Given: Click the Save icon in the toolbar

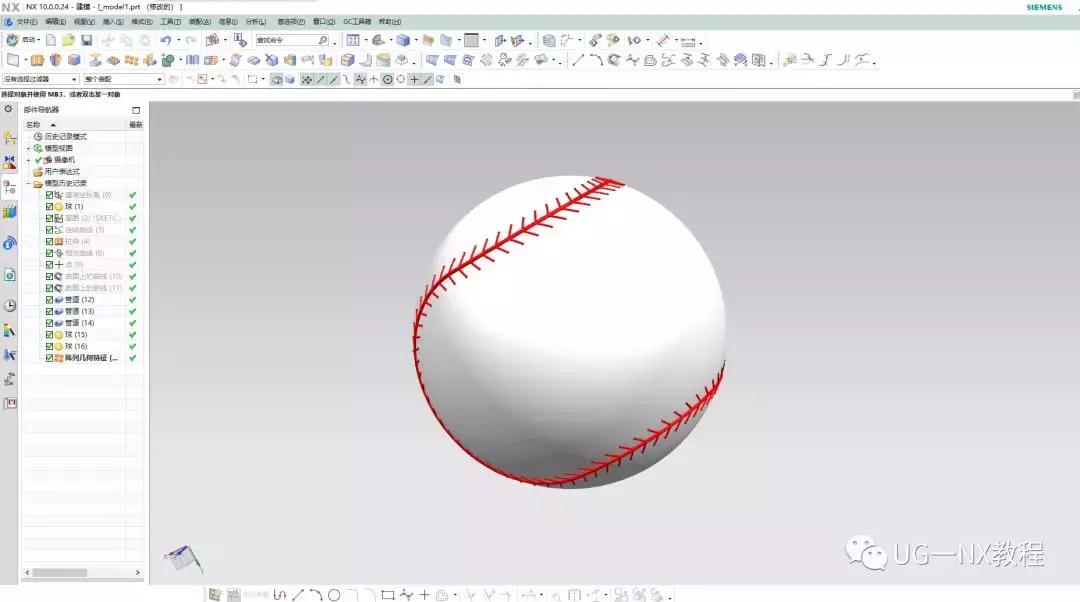Looking at the screenshot, I should pyautogui.click(x=87, y=40).
